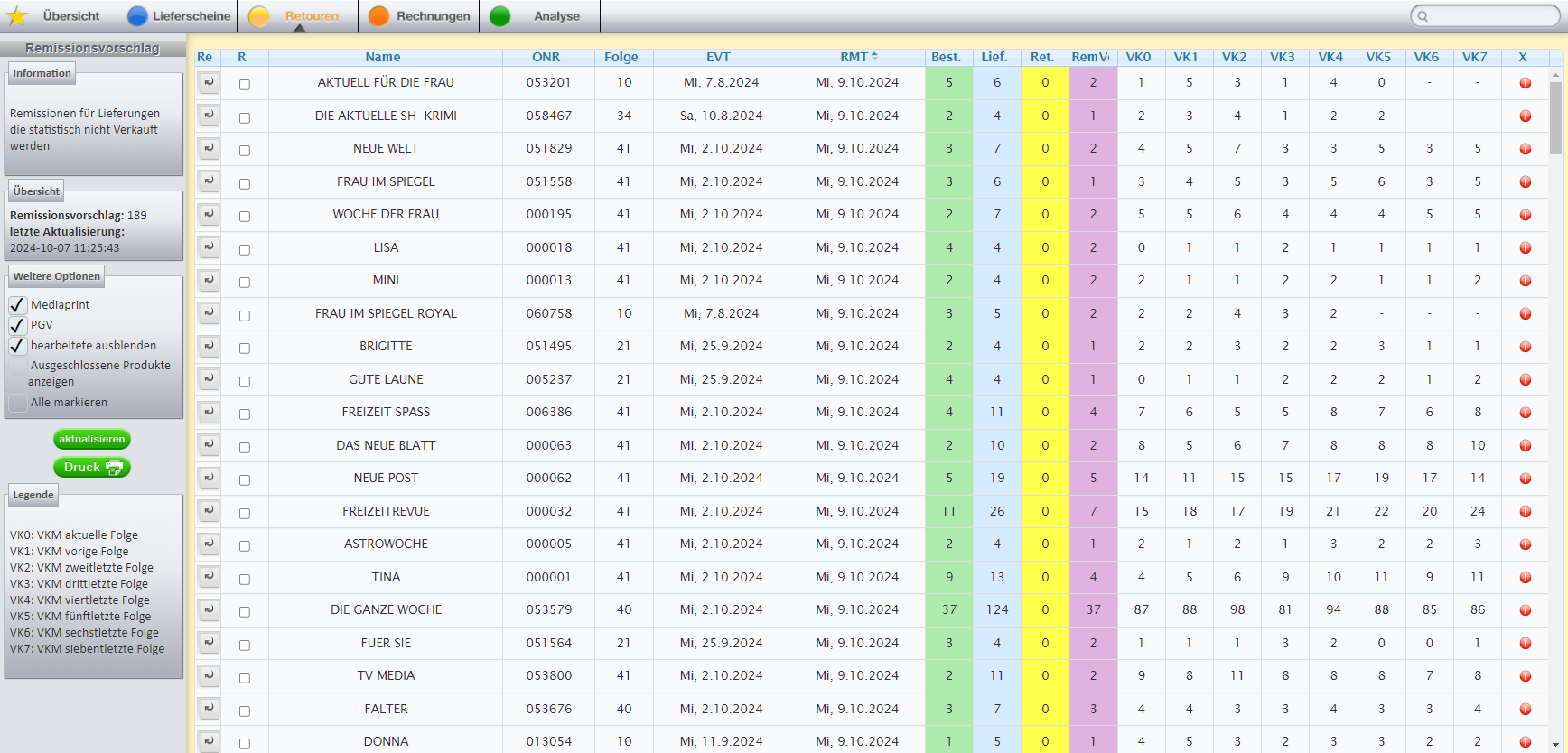
Task: Click the magnifier icon in the search box
Action: tap(1423, 16)
